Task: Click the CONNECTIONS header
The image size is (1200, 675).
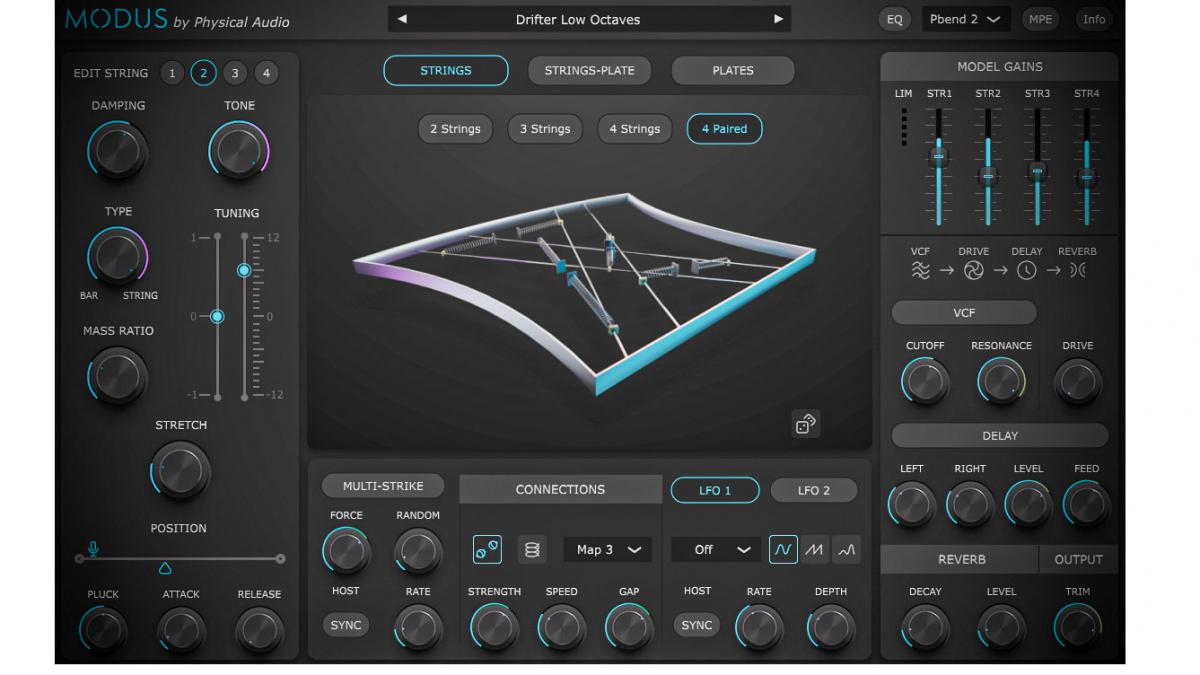Action: tap(560, 489)
